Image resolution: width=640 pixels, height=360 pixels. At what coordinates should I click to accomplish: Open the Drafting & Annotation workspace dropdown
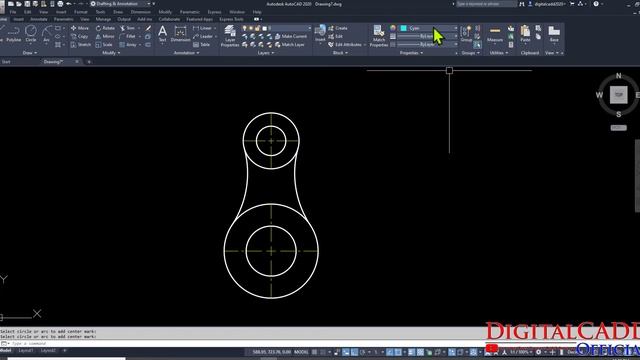click(121, 4)
